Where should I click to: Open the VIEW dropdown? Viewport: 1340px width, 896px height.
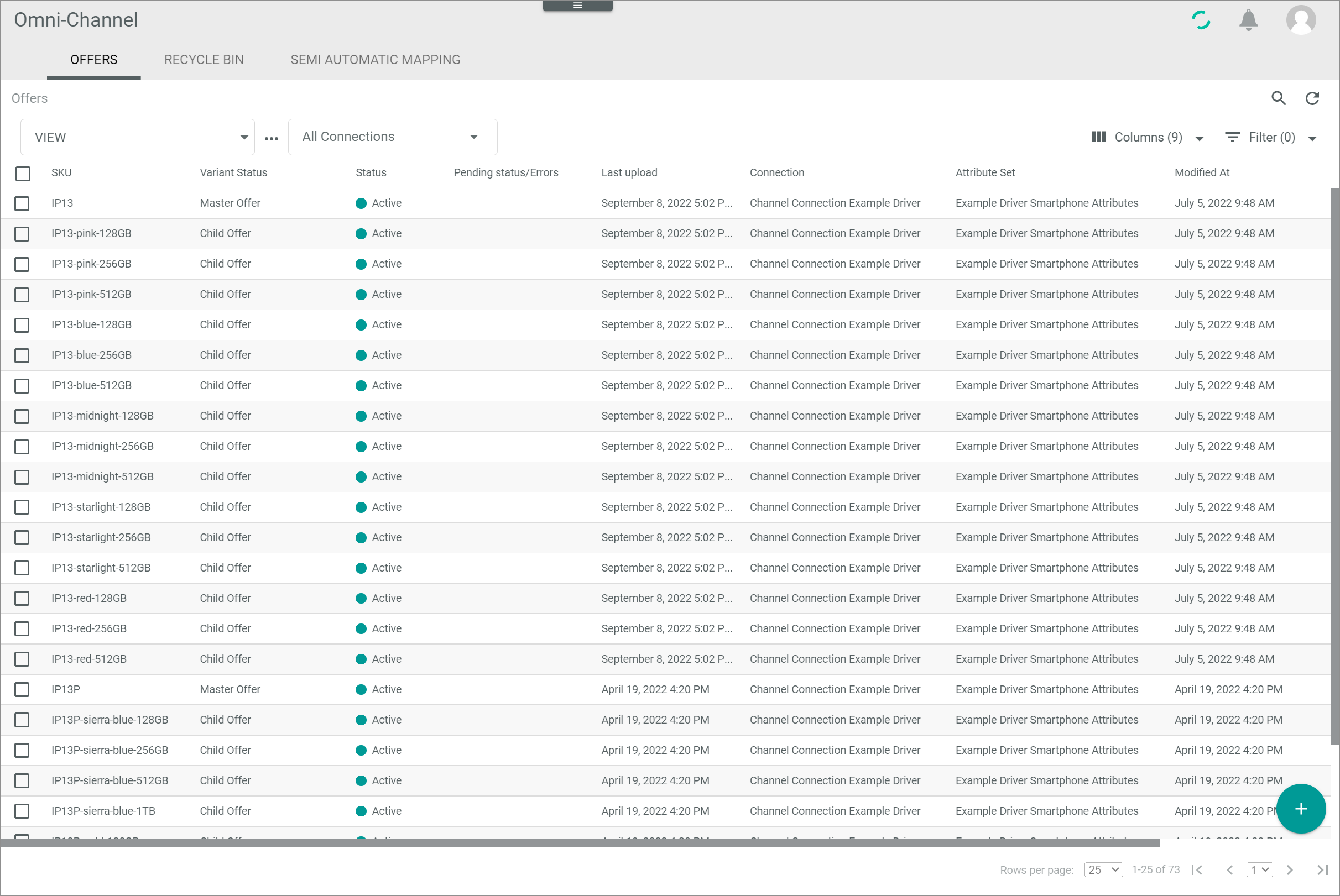(x=137, y=137)
